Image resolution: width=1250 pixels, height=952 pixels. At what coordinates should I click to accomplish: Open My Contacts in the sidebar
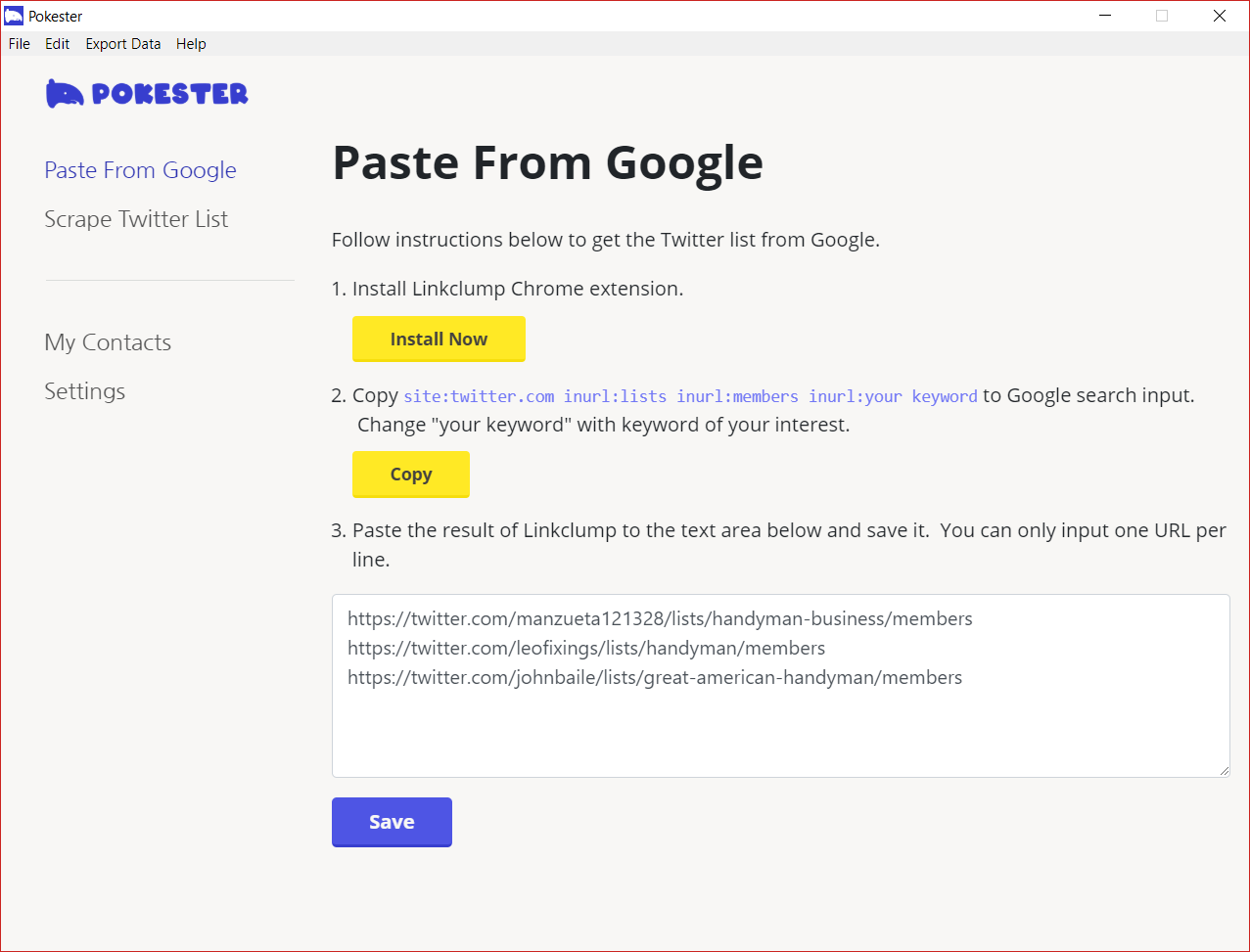pos(108,342)
